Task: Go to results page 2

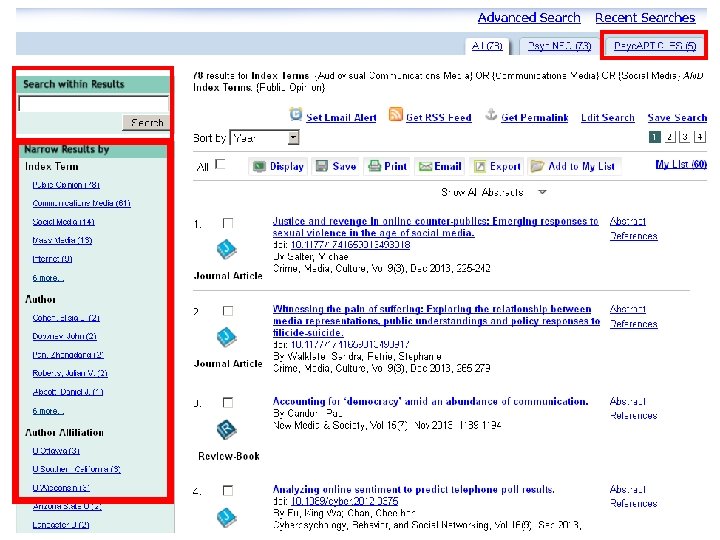Action: (670, 137)
